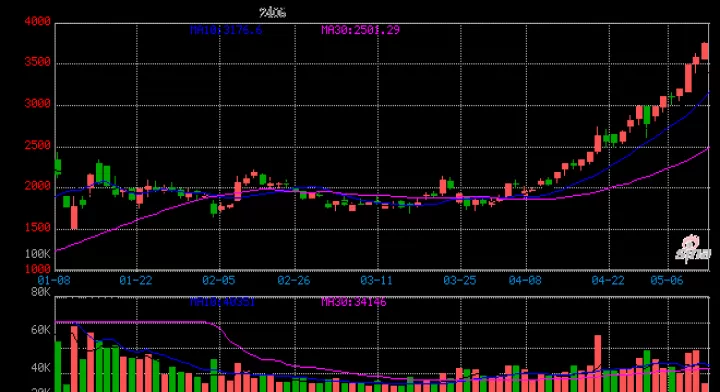
Task: Pick the 02-26 date label
Action: pyautogui.click(x=294, y=280)
